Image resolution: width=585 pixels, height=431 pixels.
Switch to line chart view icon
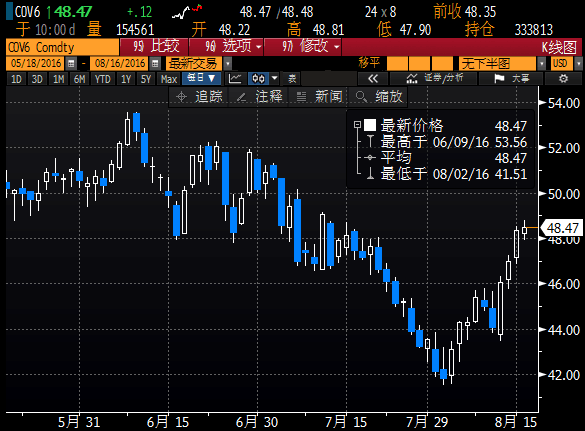235,79
